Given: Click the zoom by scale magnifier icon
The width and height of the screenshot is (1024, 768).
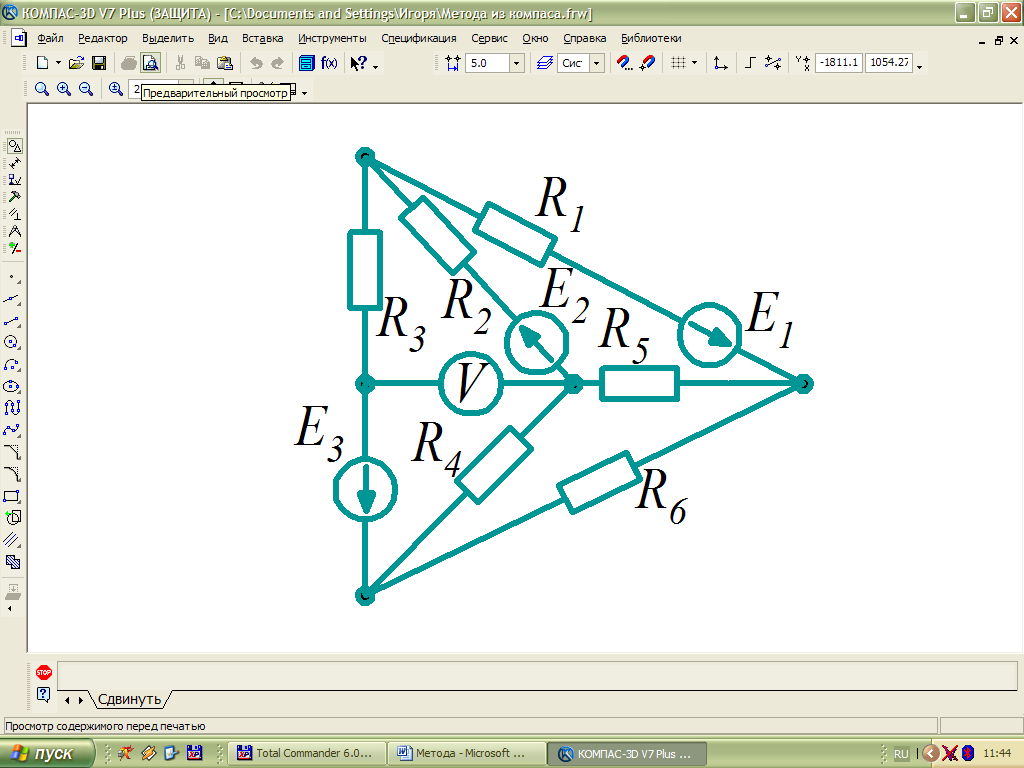Looking at the screenshot, I should 116,89.
